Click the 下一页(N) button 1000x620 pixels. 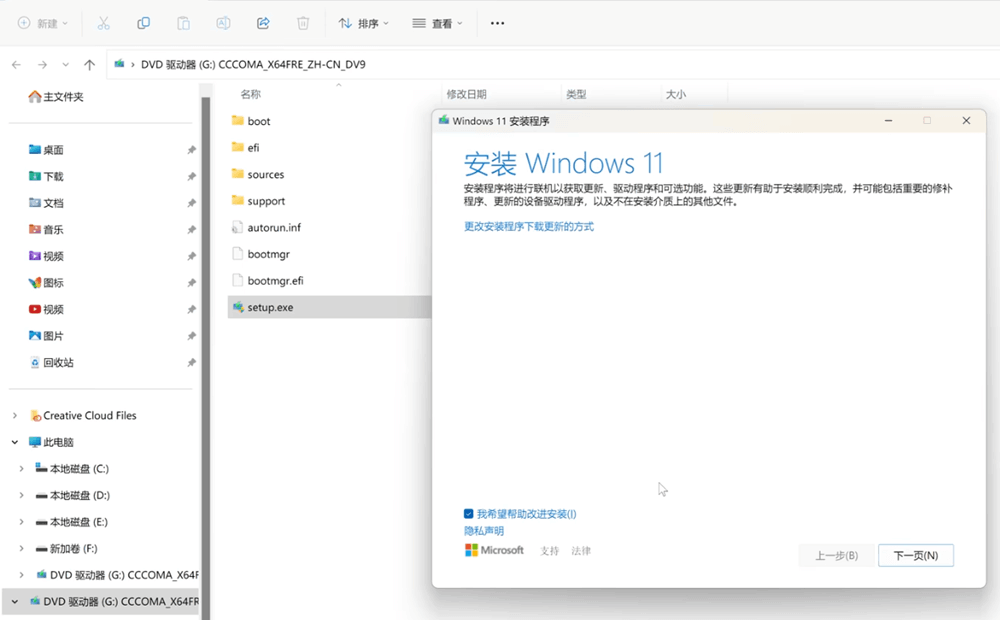coord(915,555)
